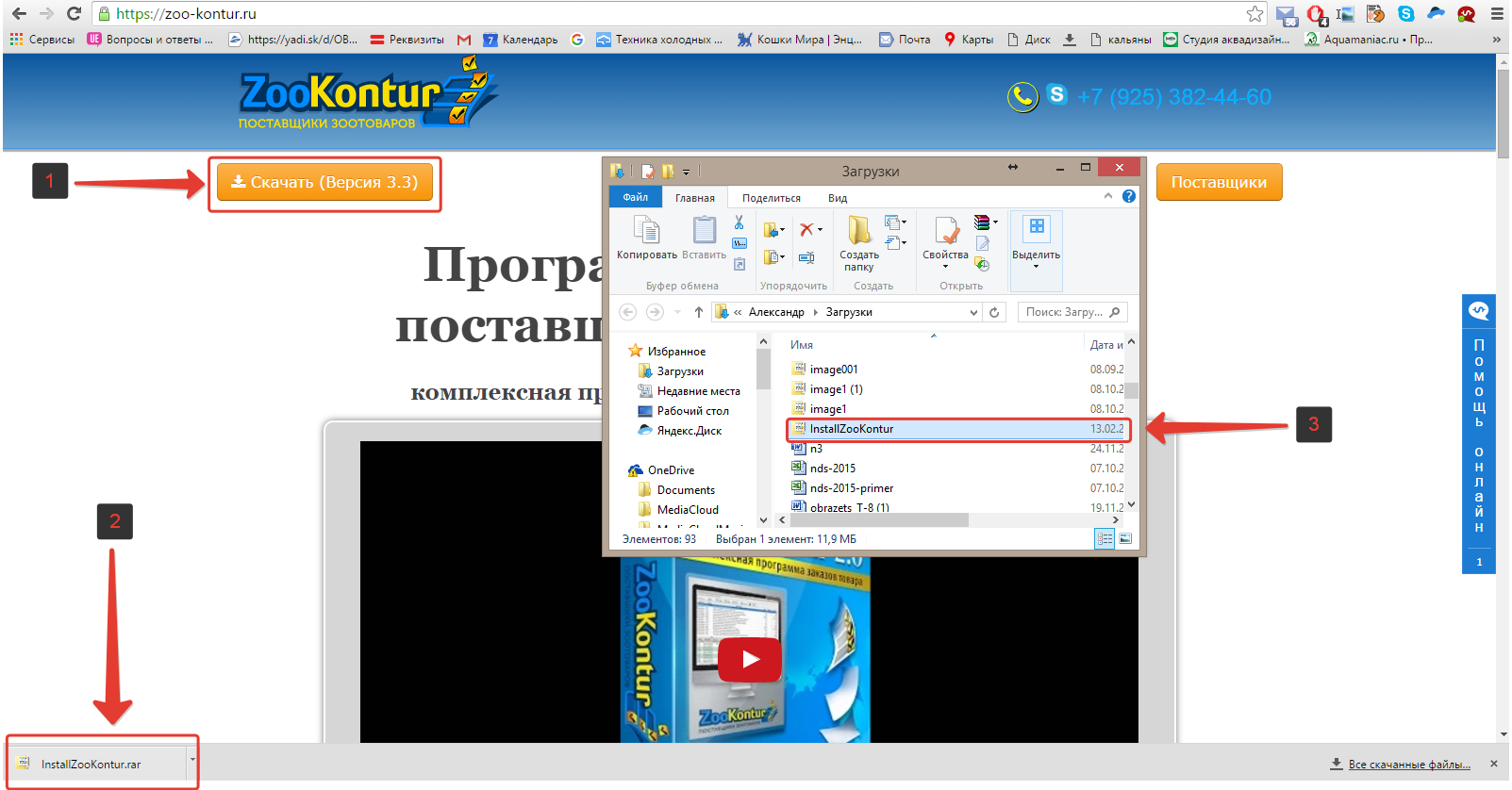Select Яндекс.Диск in navigation pane
Viewport: 1512px width, 790px height.
(x=680, y=431)
